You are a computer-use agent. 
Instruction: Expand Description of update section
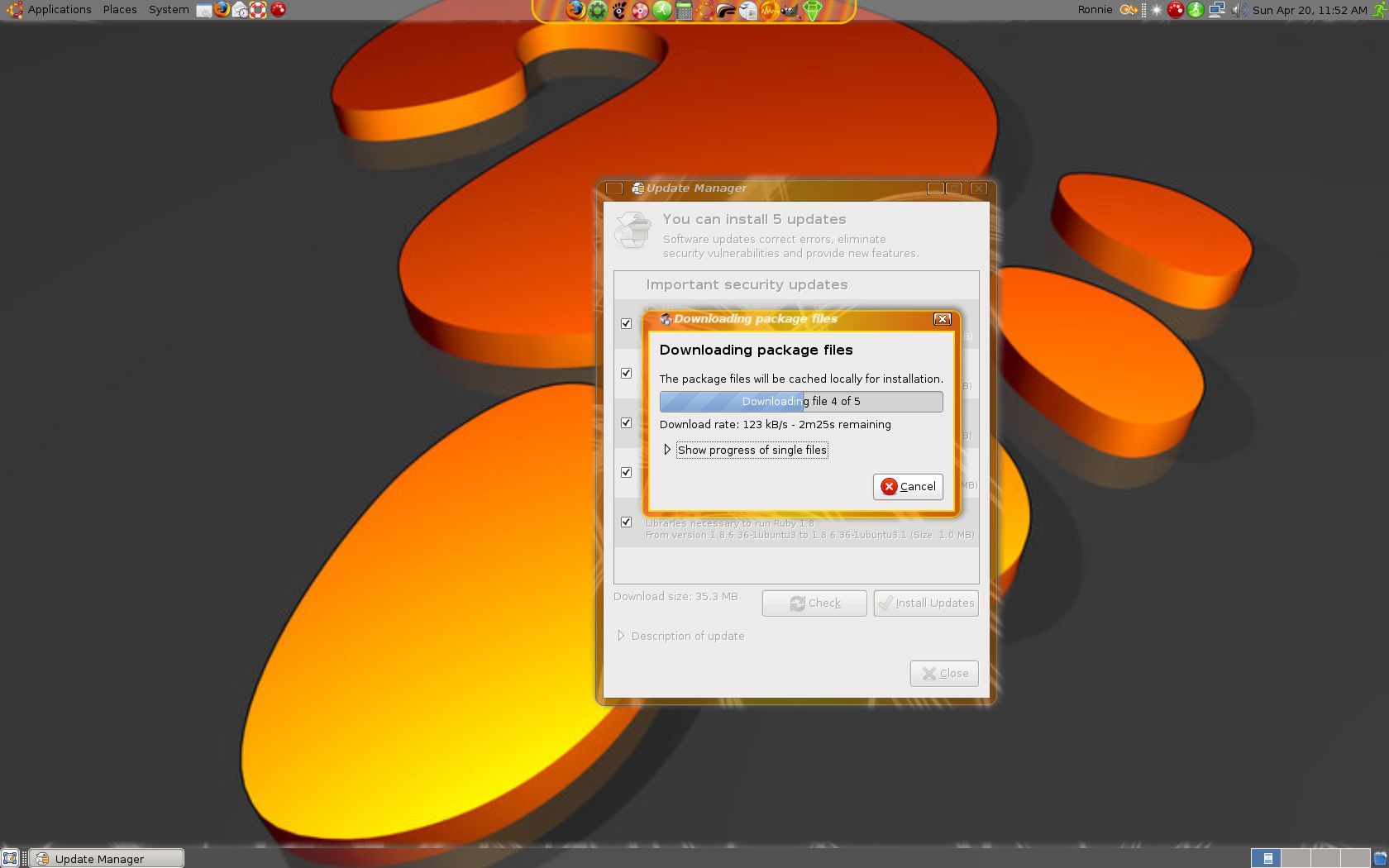pos(681,636)
